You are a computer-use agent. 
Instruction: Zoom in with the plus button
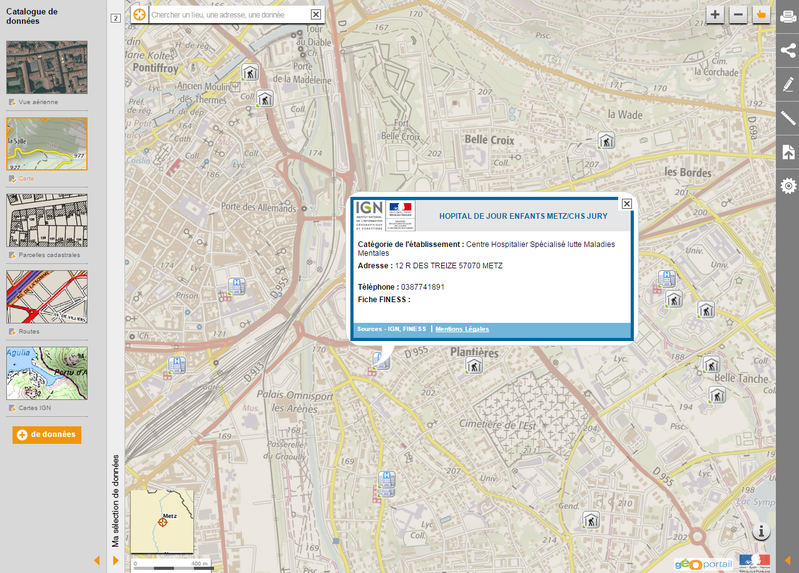click(715, 14)
